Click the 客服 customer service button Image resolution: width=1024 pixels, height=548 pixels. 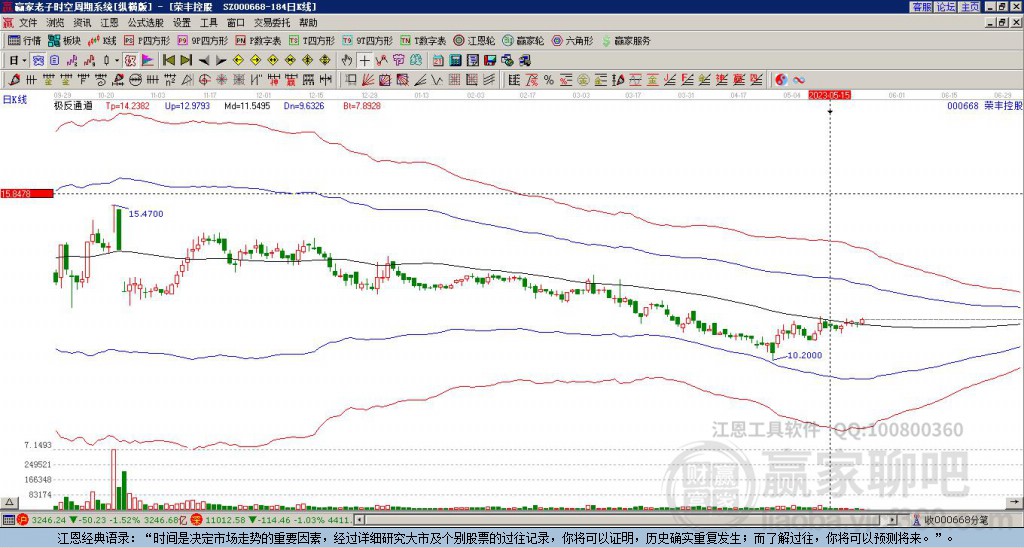(x=921, y=7)
